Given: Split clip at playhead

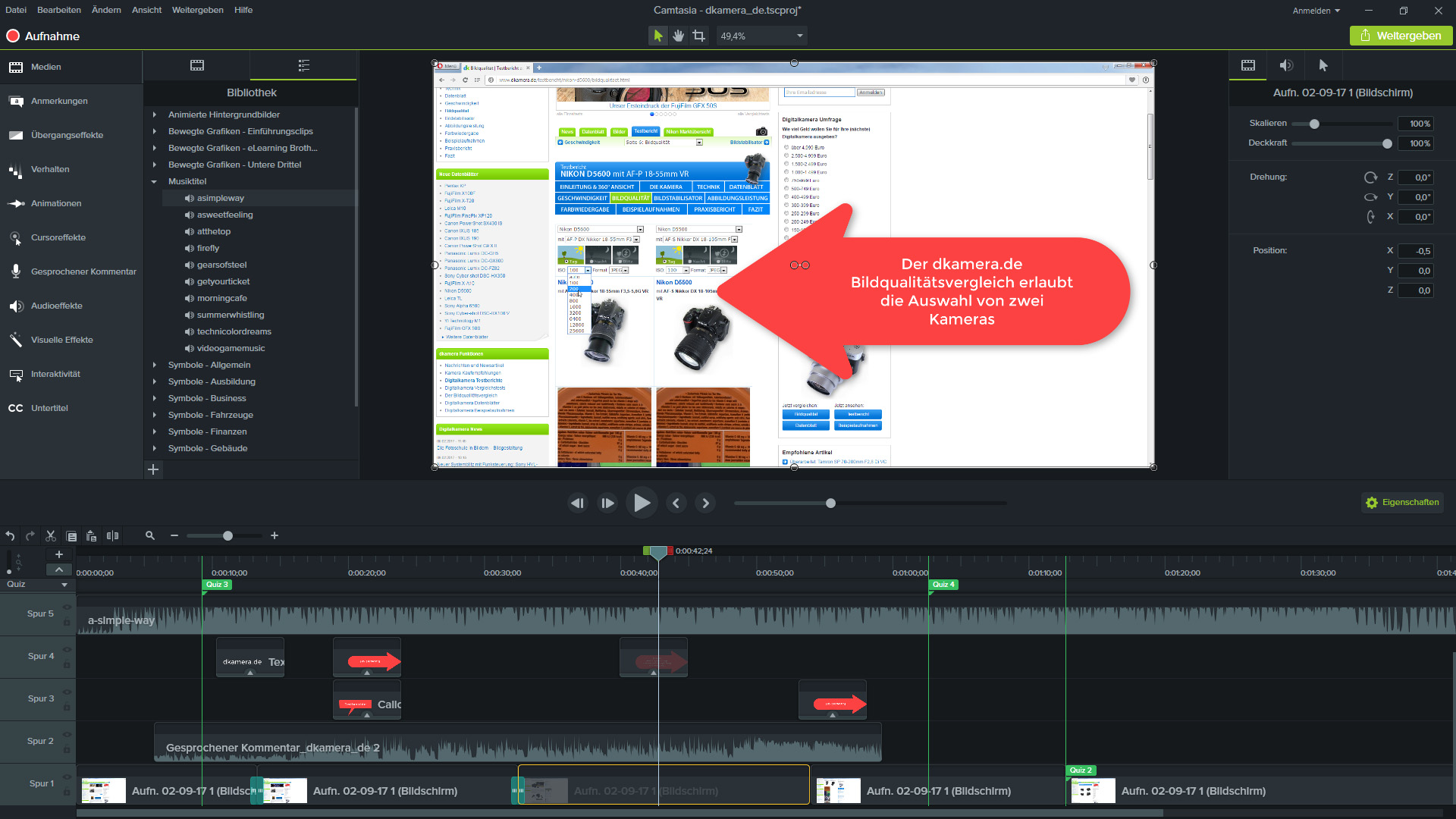Looking at the screenshot, I should point(112,536).
